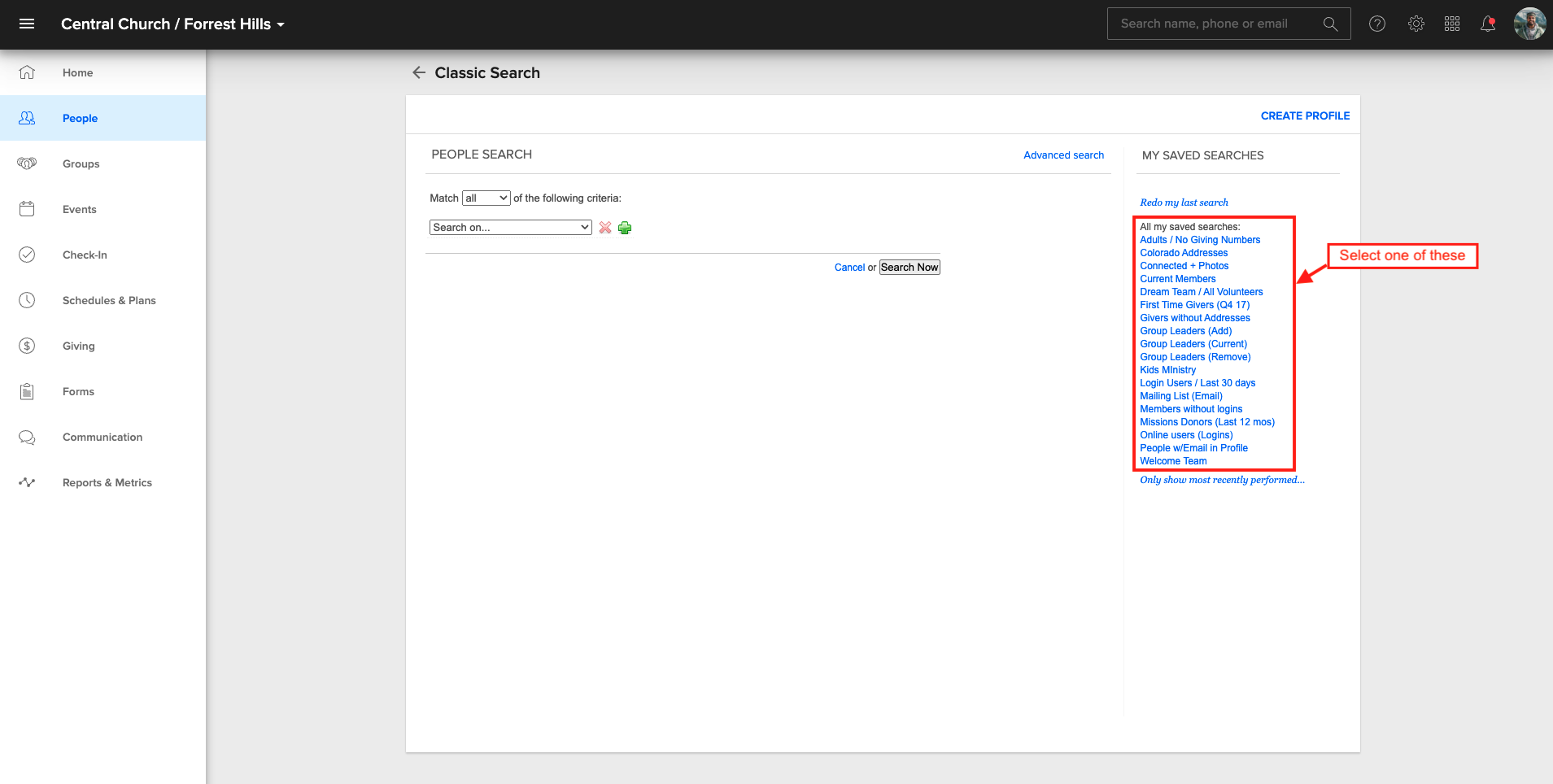
Task: Open Reports & Metrics section
Action: pos(107,482)
